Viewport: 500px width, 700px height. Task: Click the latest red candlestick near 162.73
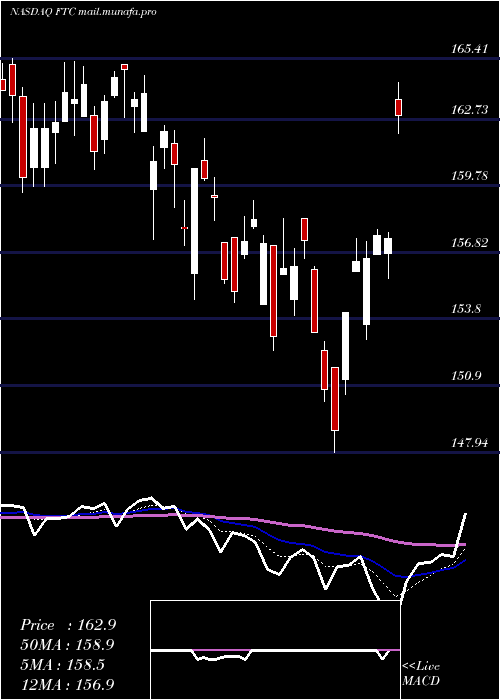tap(398, 108)
